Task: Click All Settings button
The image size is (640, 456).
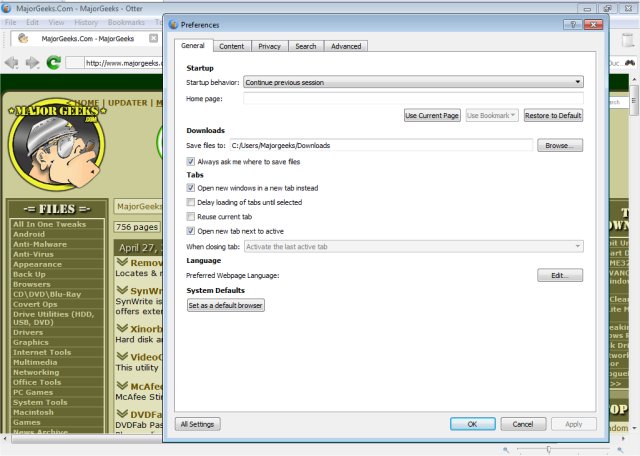Action: tap(198, 424)
